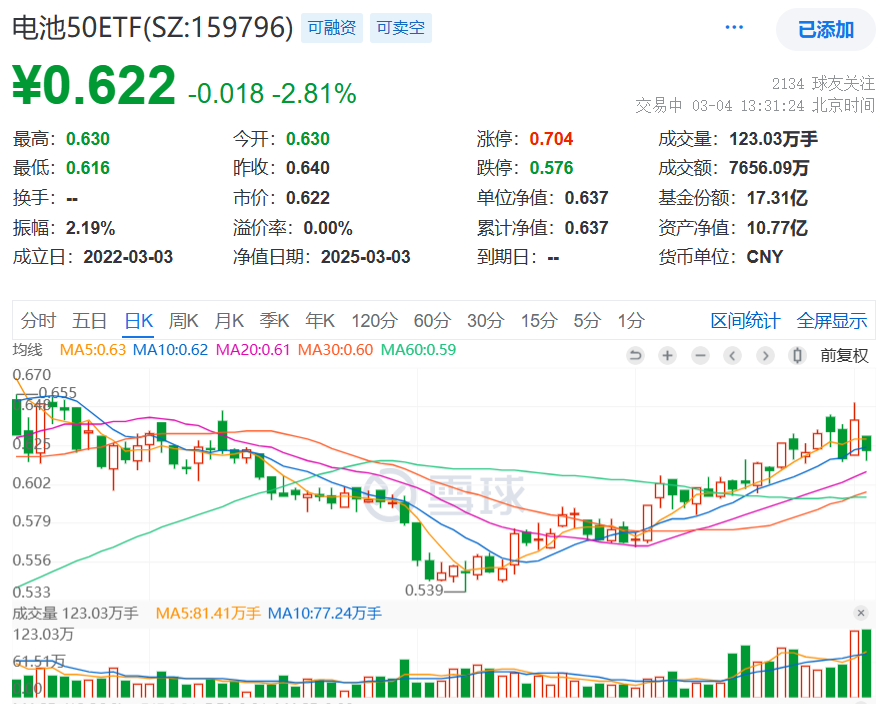Click the candlestick style icon
This screenshot has height=704, width=891.
pos(797,355)
